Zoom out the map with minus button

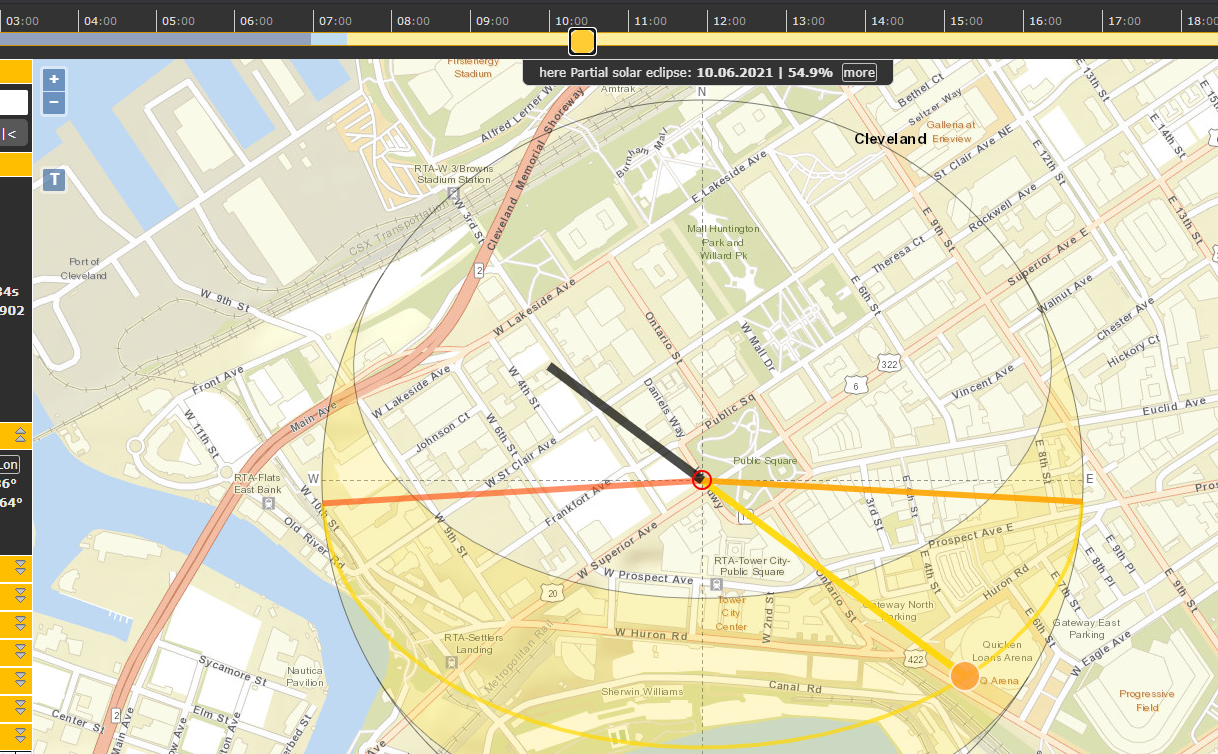point(54,102)
